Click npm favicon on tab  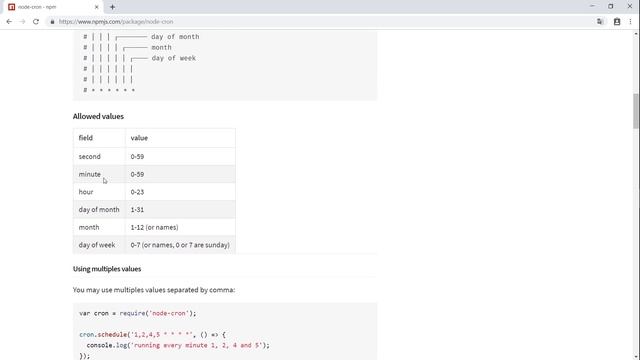[x=11, y=7]
